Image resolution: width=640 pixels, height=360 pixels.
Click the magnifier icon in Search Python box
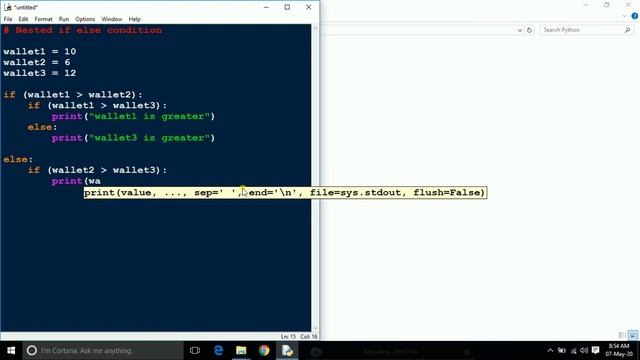tap(627, 30)
